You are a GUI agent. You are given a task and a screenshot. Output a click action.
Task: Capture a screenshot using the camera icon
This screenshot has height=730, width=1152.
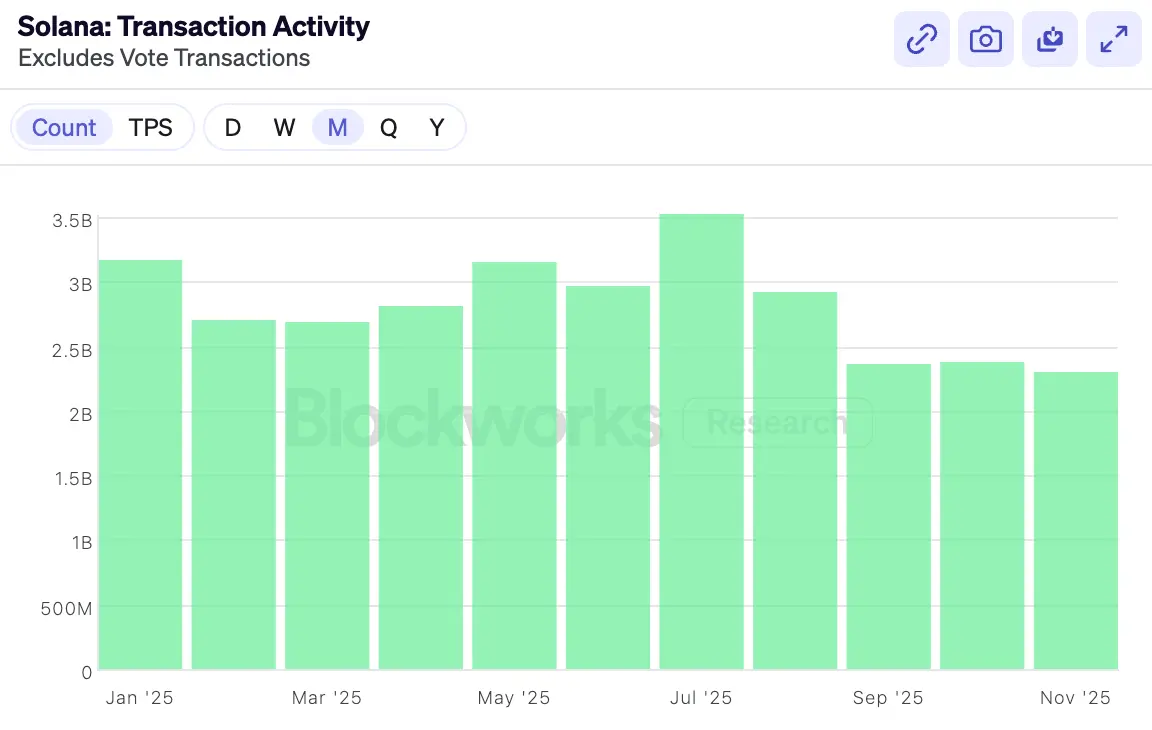[985, 38]
